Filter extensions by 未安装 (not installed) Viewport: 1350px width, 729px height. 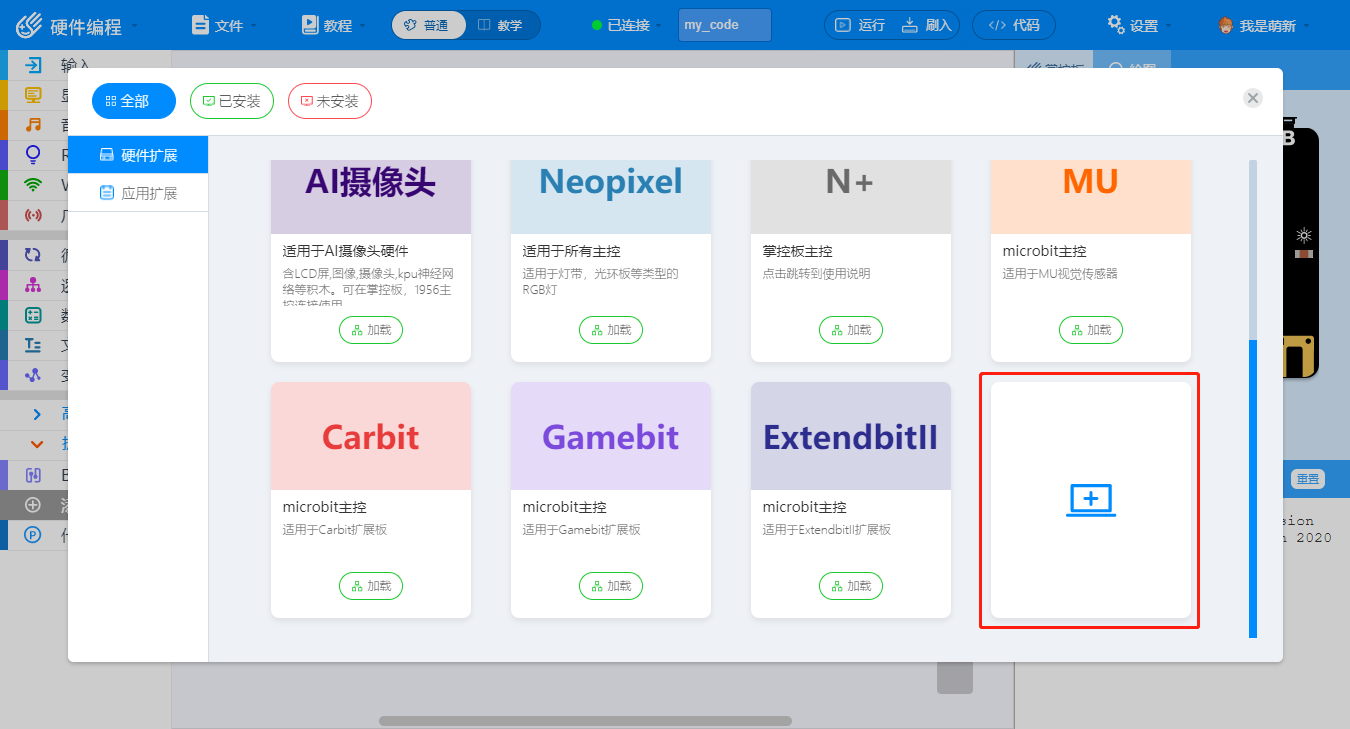[x=330, y=101]
